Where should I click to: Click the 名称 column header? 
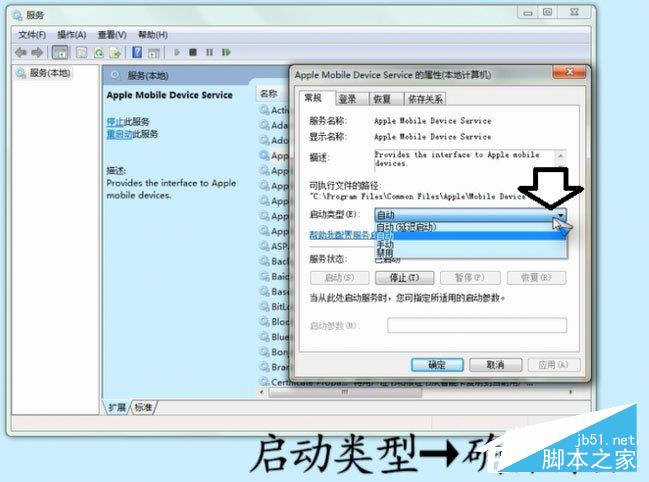[269, 94]
